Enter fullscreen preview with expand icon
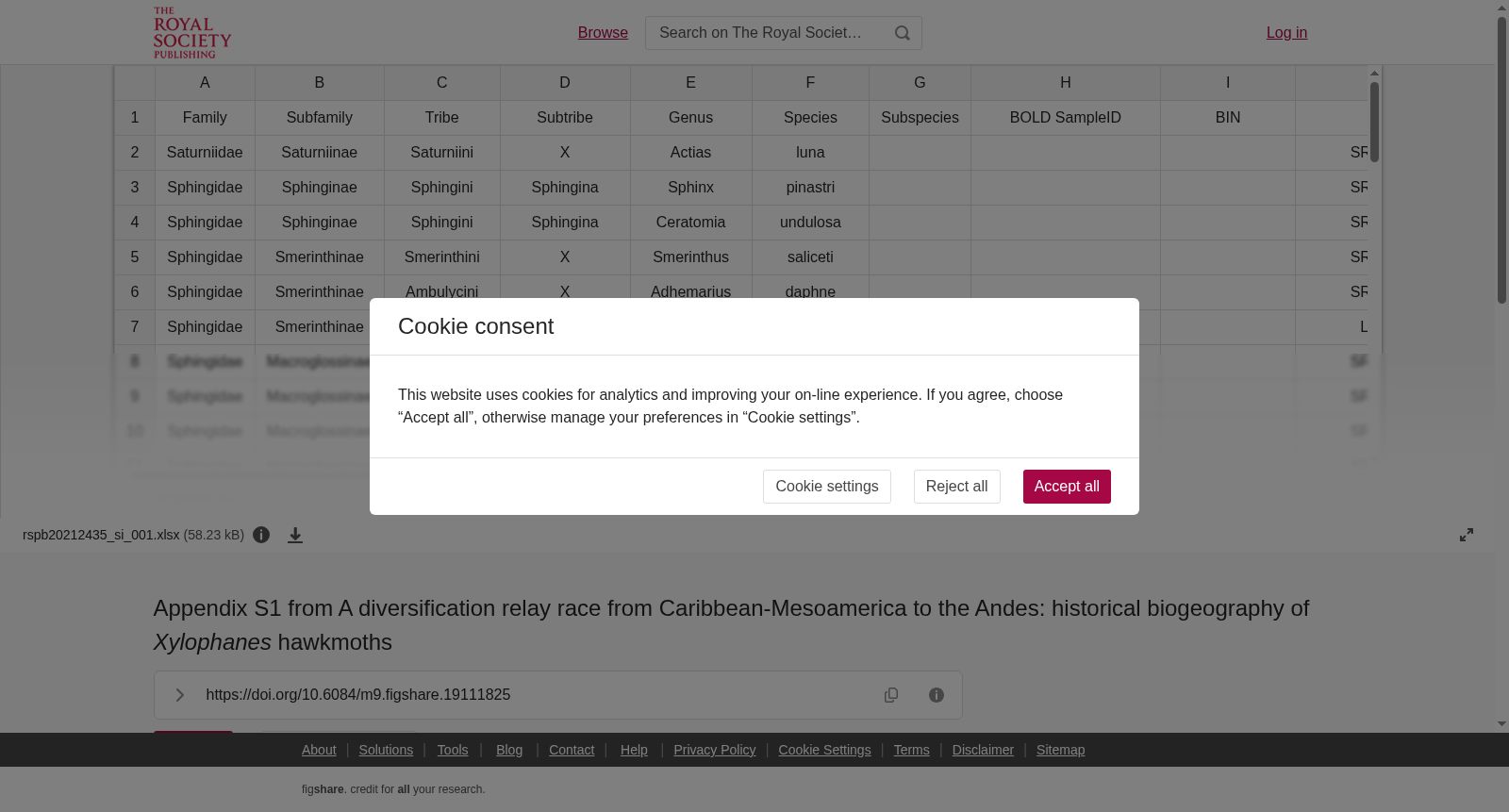This screenshot has height=812, width=1509. pos(1467,535)
